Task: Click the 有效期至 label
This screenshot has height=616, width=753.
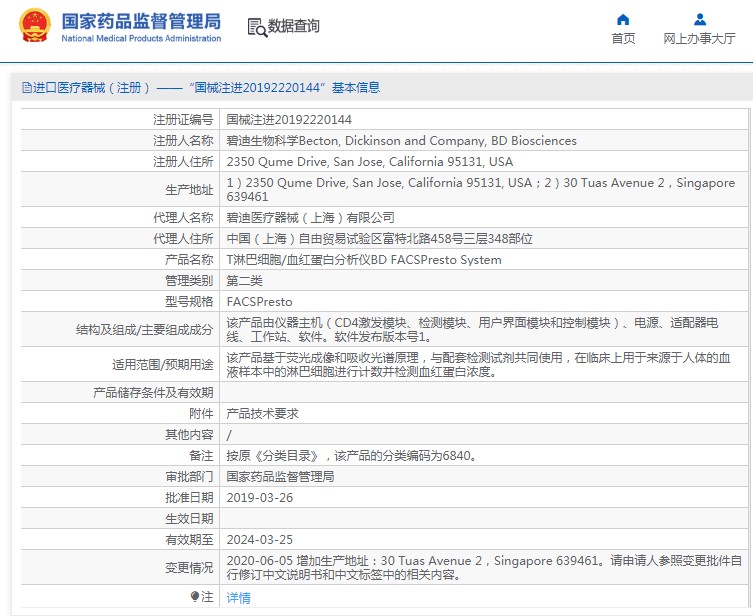Action: click(189, 540)
